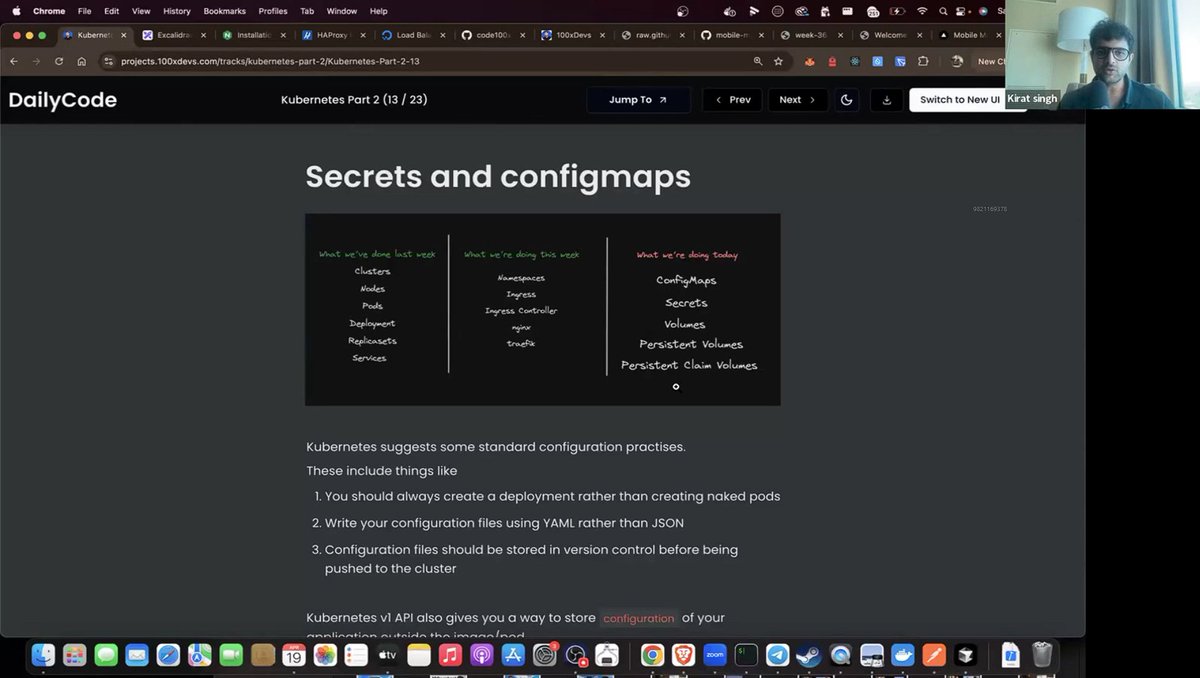
Task: Open App Store from the dock
Action: [513, 655]
